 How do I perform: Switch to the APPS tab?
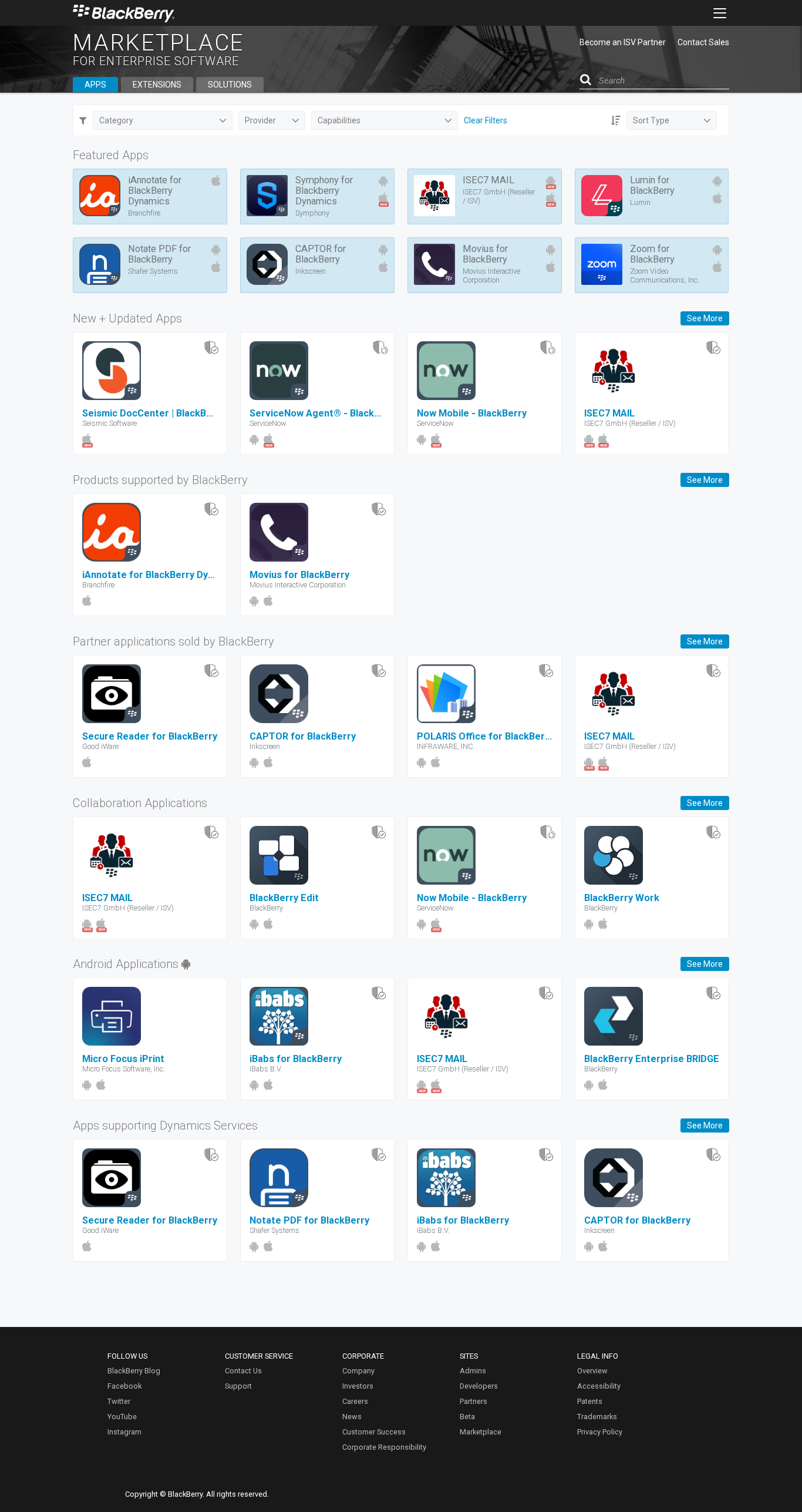[x=95, y=85]
